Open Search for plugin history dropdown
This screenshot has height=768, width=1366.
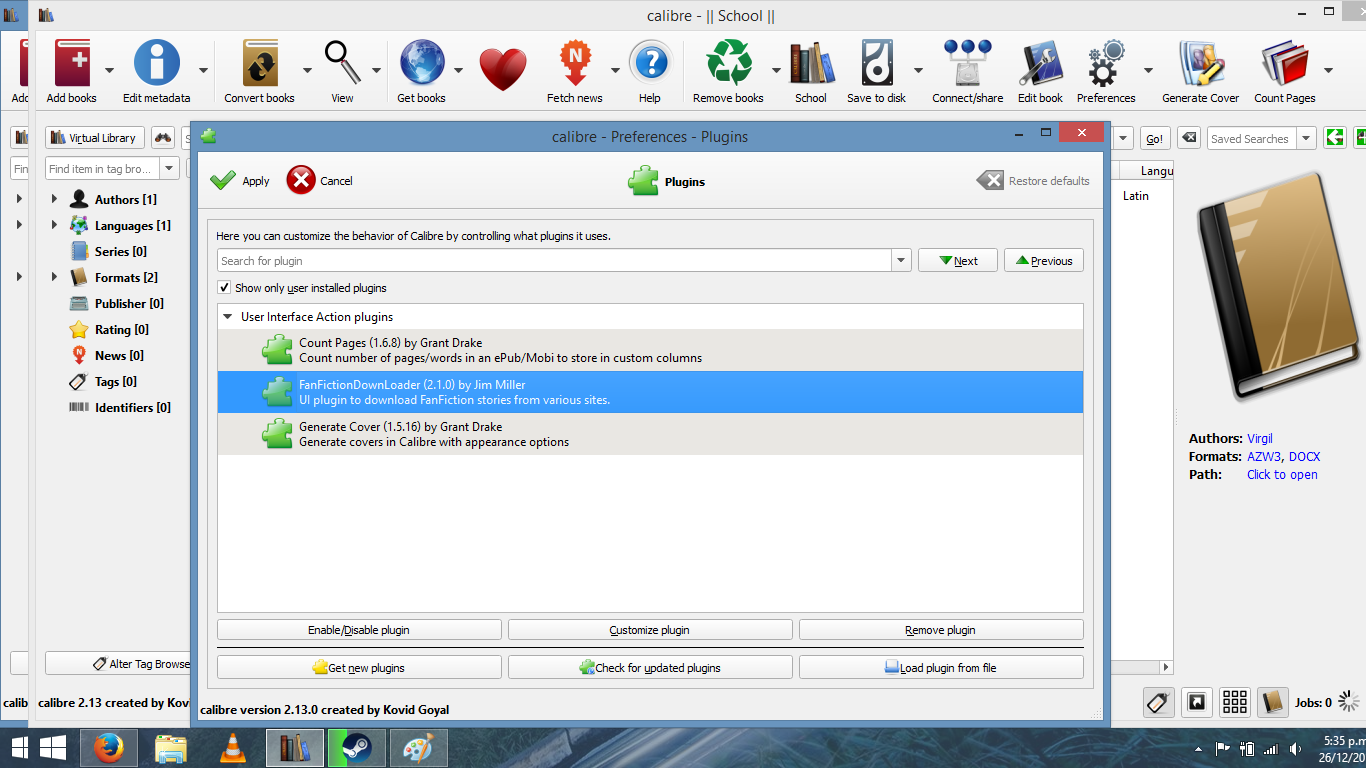tap(901, 261)
